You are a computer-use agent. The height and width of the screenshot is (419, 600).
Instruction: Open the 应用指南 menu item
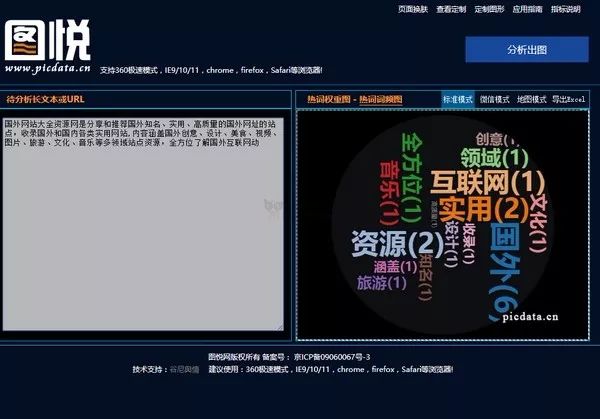coord(527,9)
